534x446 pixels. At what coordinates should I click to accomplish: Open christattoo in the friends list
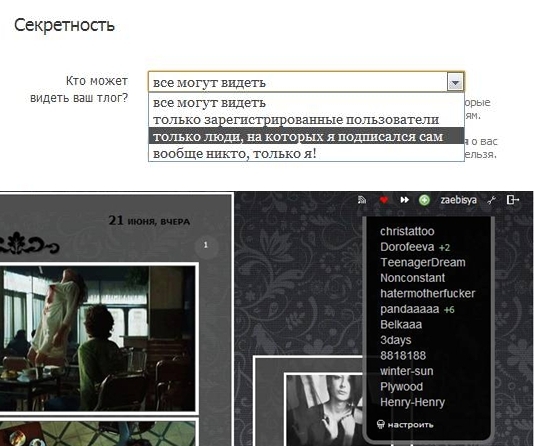coord(407,232)
